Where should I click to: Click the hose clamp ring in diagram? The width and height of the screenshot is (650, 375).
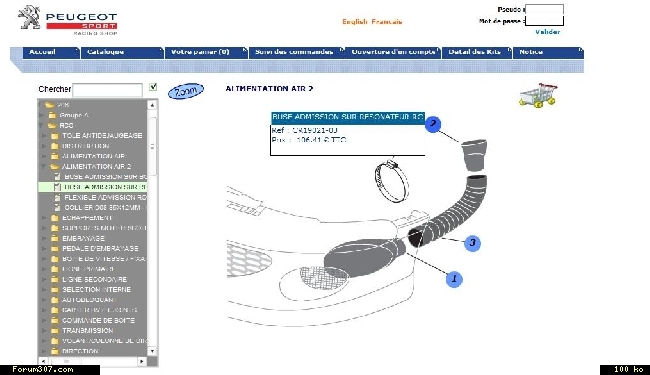tap(391, 181)
